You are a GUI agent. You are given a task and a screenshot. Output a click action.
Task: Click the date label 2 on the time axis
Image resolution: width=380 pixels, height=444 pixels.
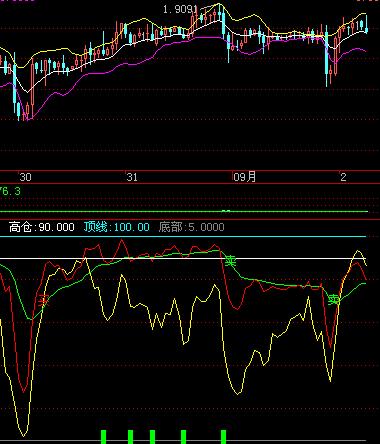pos(343,177)
